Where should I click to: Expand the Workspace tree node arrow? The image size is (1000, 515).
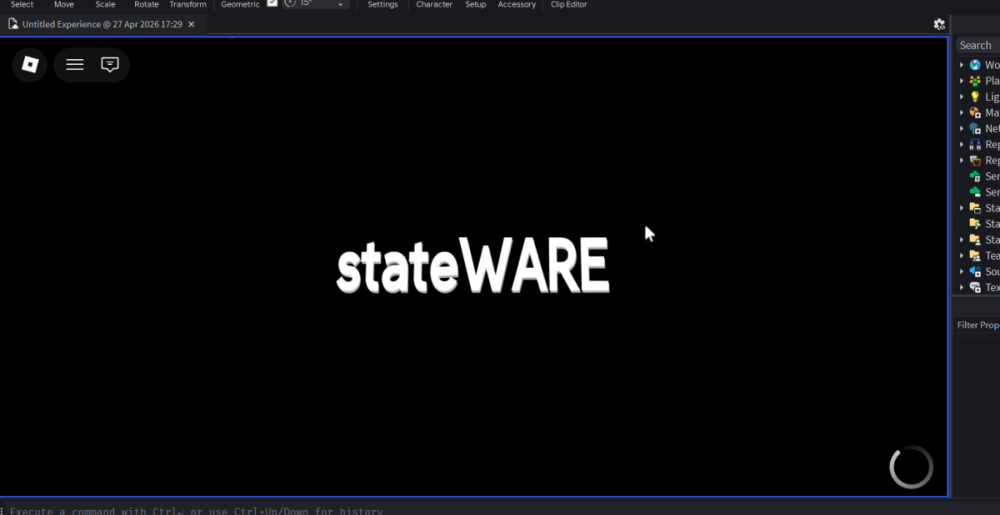point(962,65)
